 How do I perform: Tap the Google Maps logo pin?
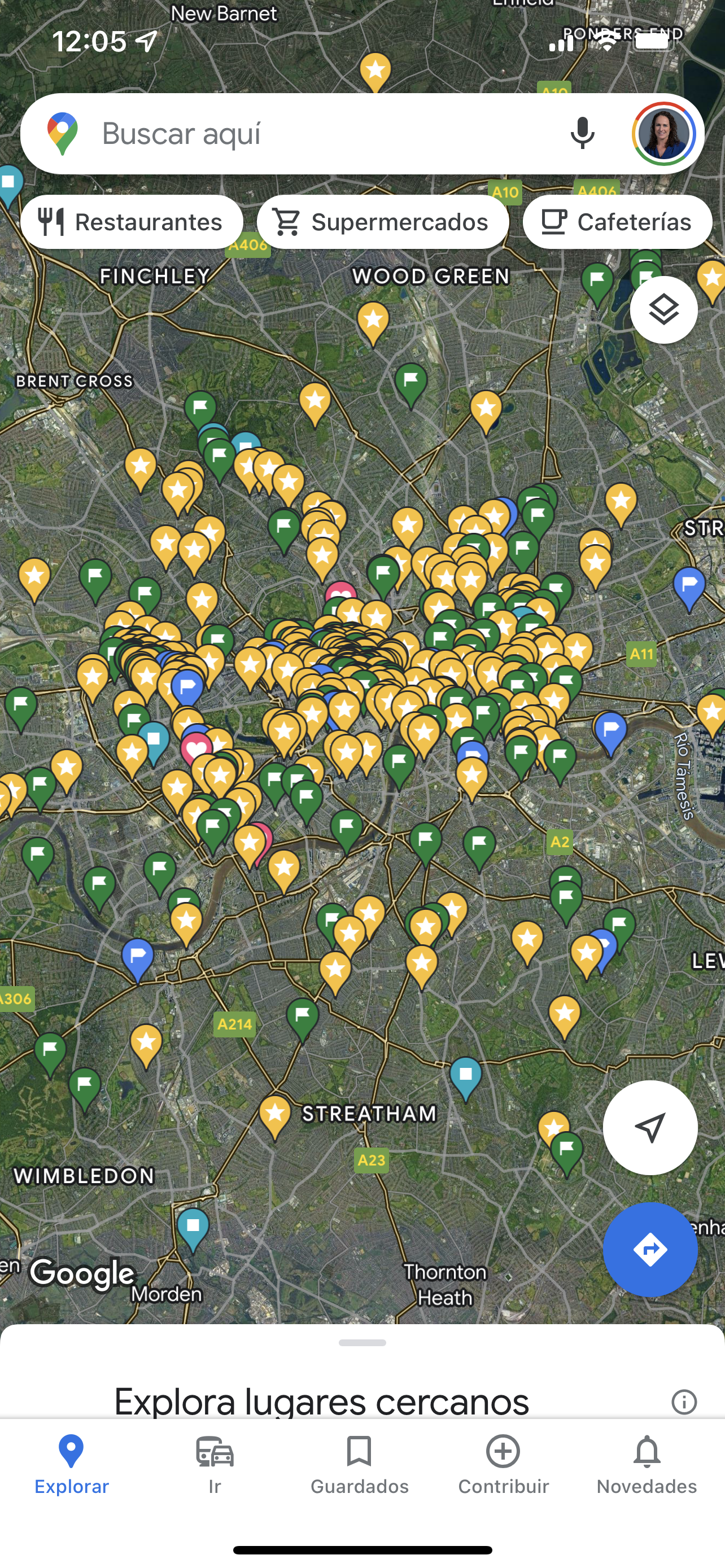point(63,133)
